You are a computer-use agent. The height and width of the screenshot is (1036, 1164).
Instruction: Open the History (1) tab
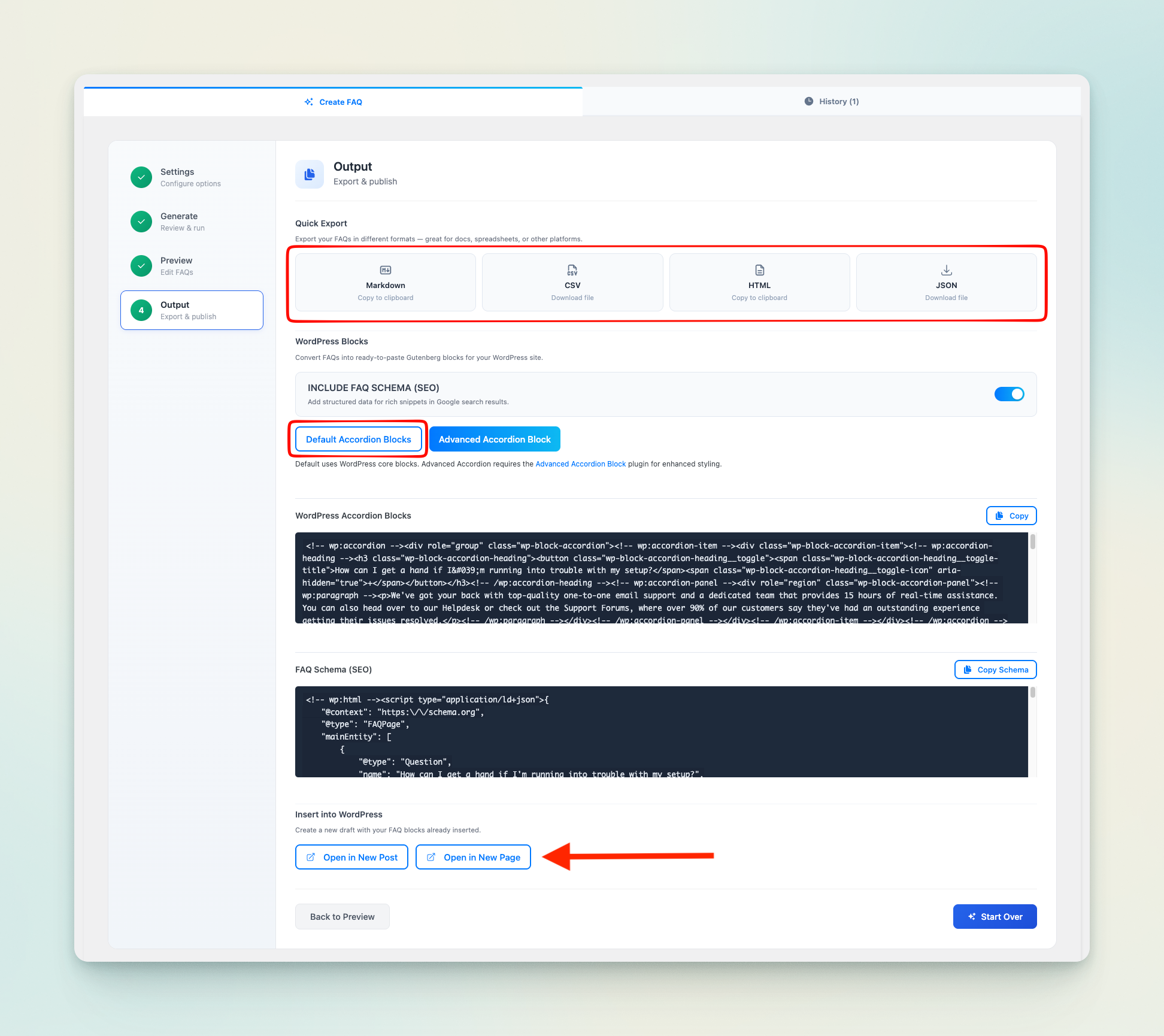831,102
